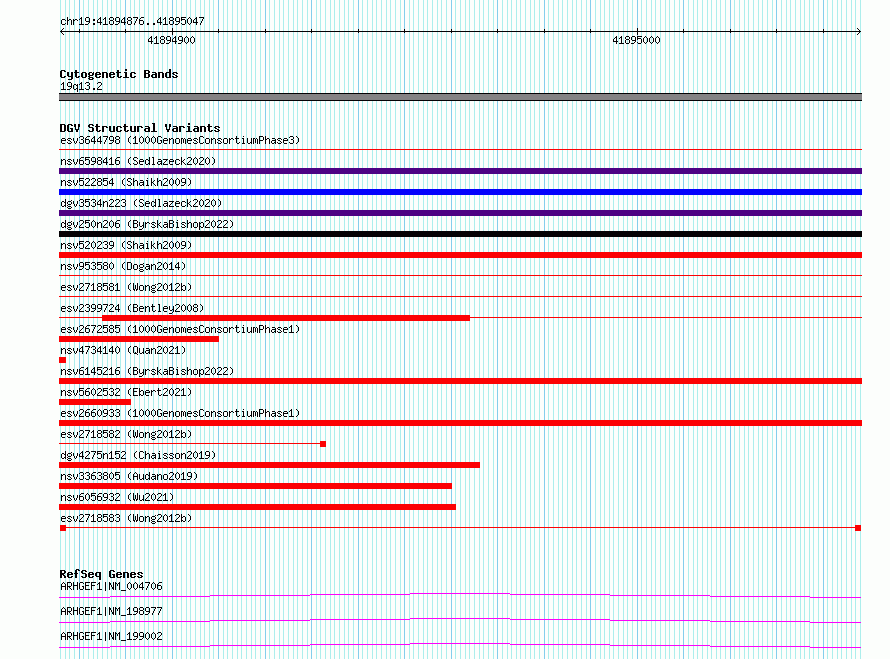Click variant label nsv6056932 (Wu2021)
Screen dimensions: 890x659
pyautogui.click(x=117, y=497)
